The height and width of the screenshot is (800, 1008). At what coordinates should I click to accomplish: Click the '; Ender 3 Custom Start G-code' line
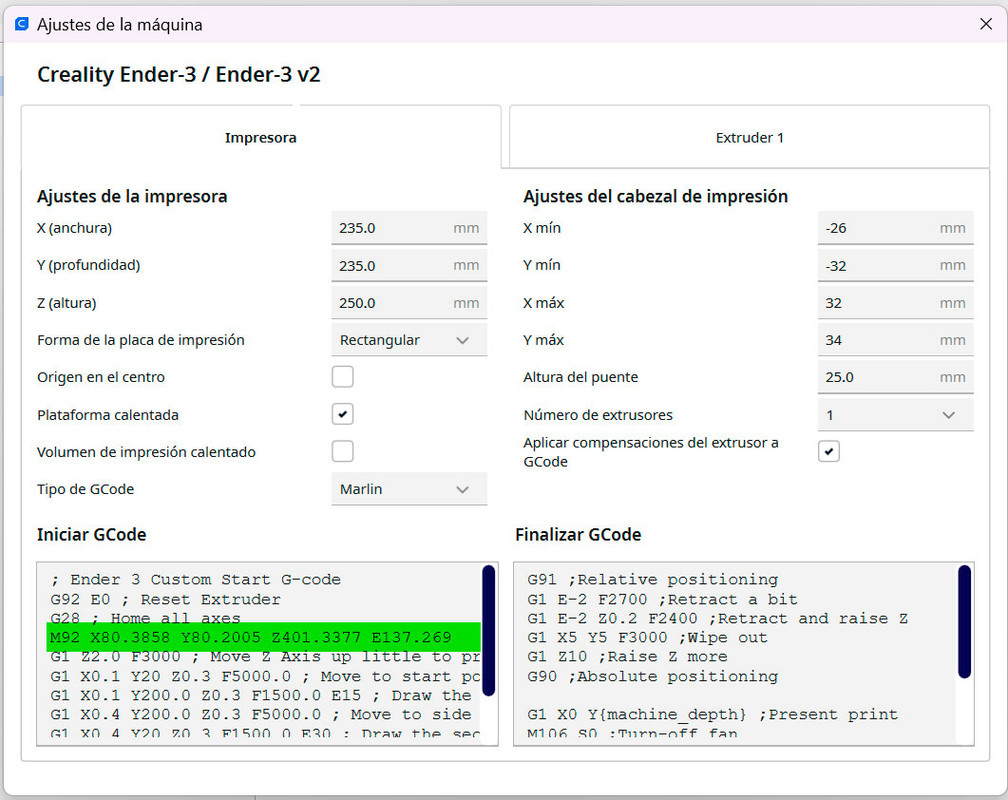click(x=195, y=579)
